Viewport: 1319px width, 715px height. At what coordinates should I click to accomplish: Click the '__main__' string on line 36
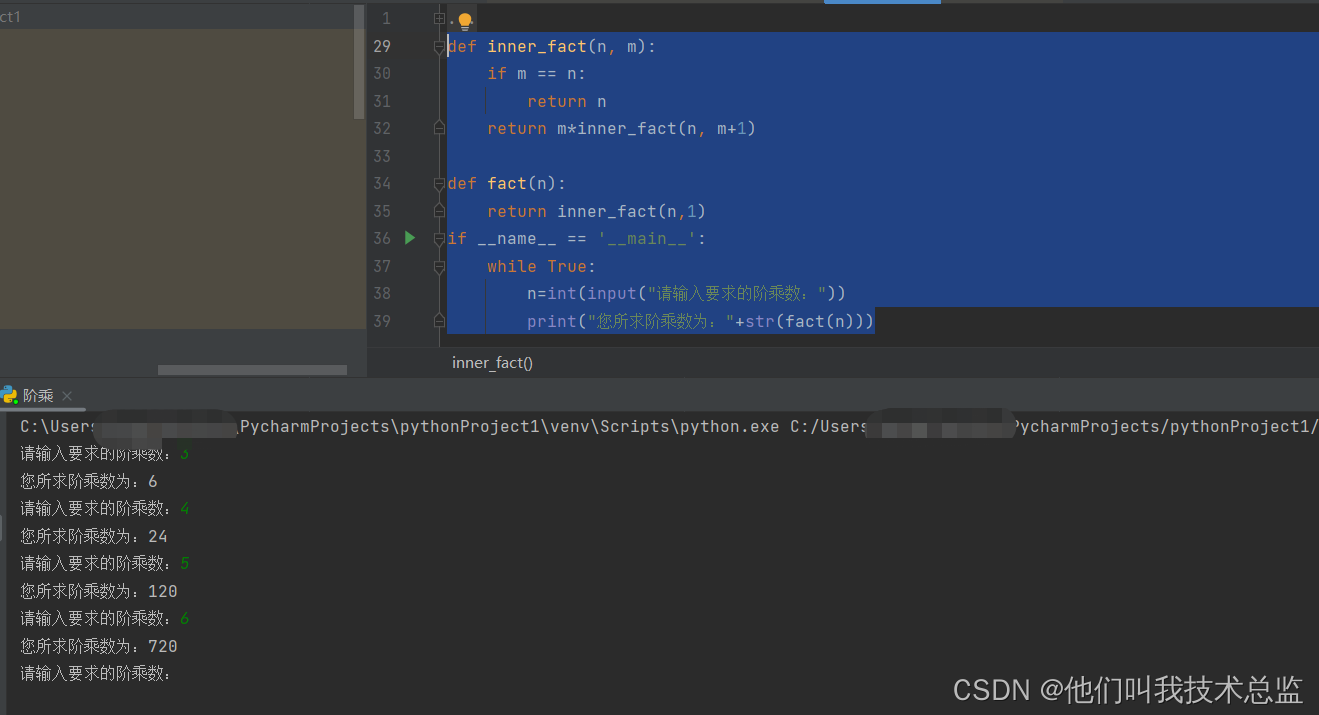[646, 238]
